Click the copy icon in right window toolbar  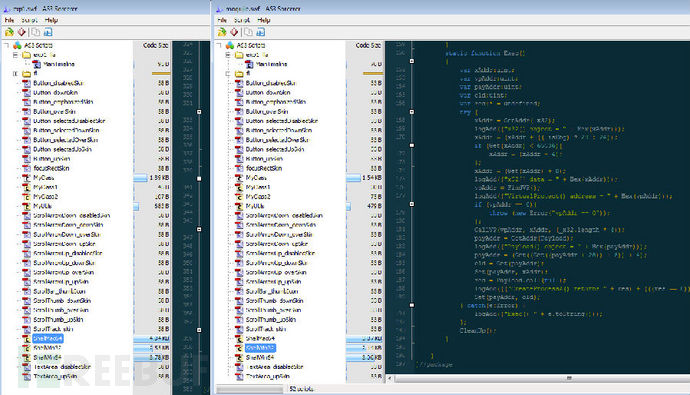(x=248, y=32)
